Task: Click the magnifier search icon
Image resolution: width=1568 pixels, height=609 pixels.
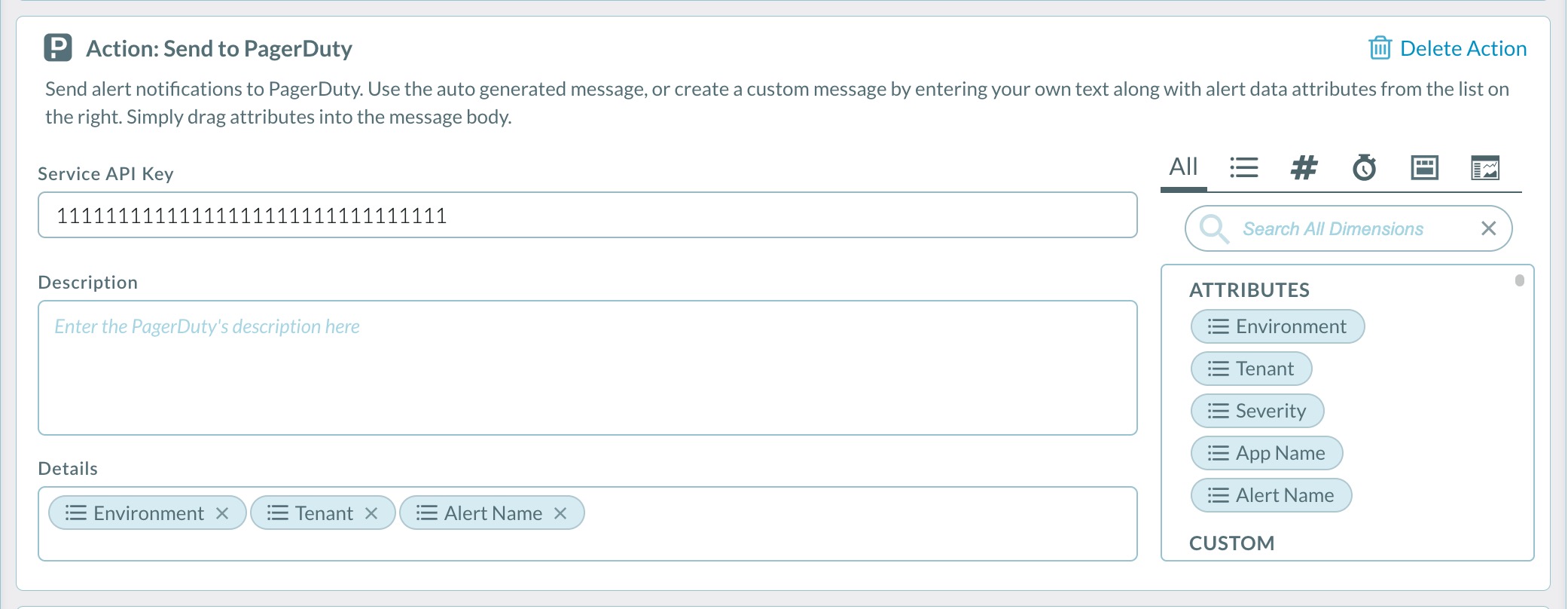Action: point(1214,228)
